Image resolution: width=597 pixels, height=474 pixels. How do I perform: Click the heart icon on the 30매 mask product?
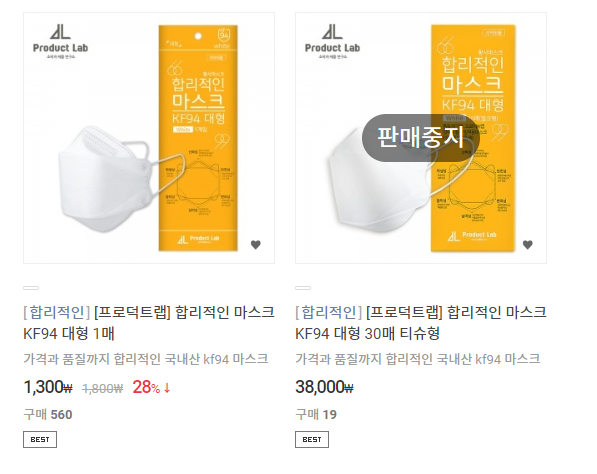pos(528,245)
